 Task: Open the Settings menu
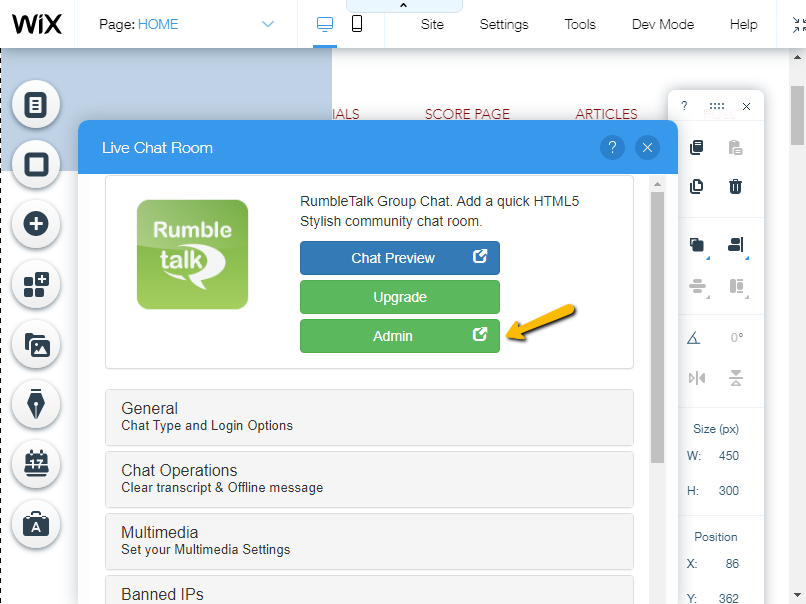pos(503,24)
